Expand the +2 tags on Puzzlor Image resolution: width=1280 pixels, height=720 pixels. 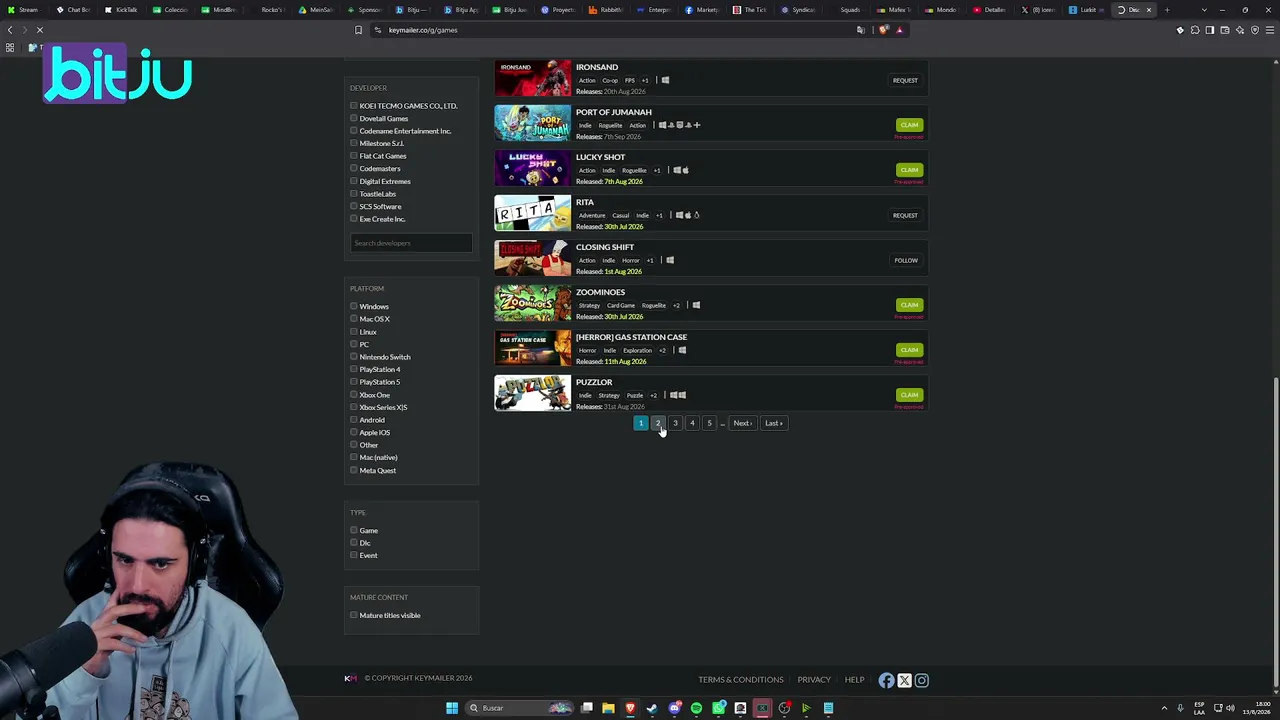[654, 395]
